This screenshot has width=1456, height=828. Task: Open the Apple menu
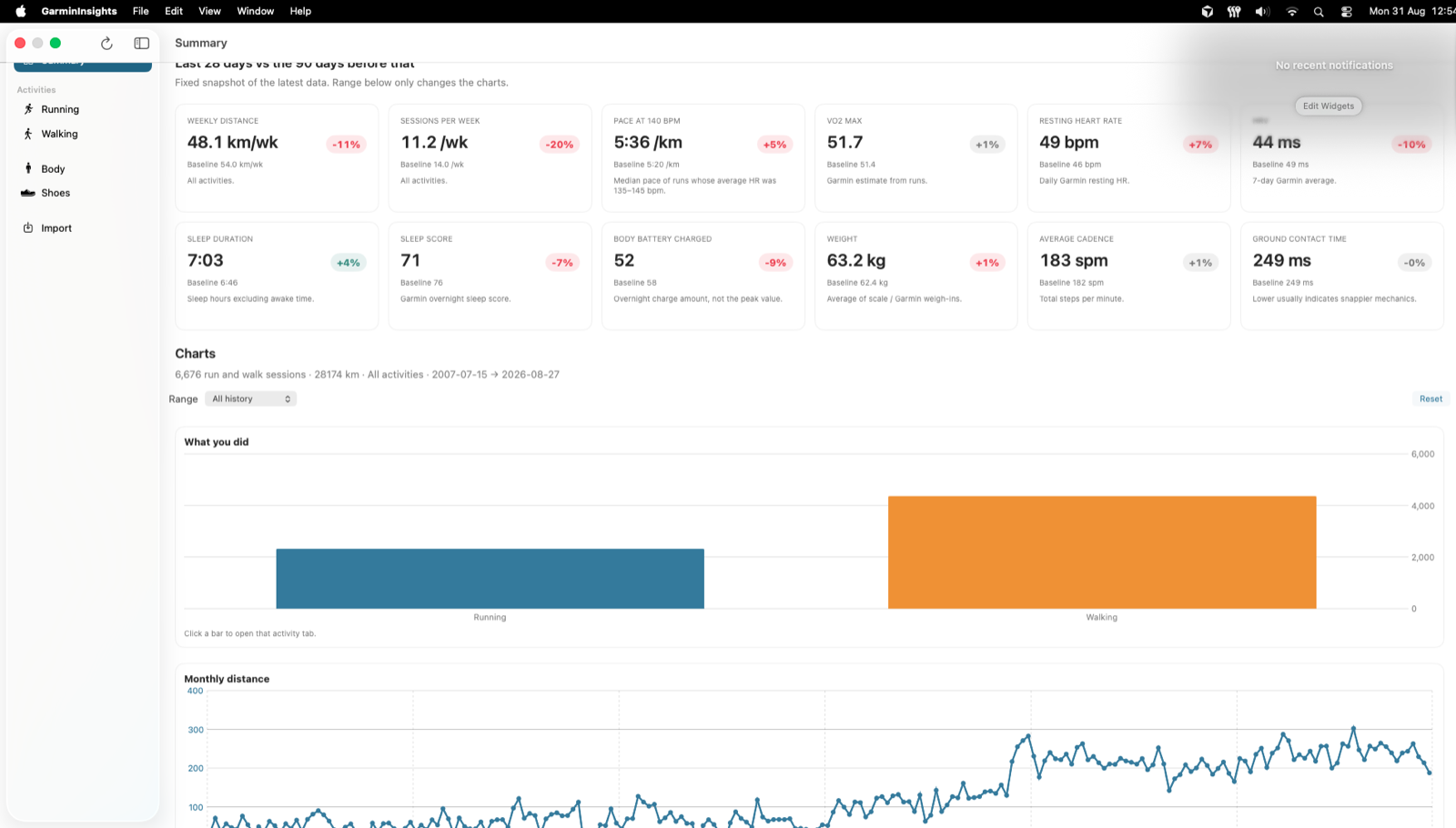tap(21, 11)
